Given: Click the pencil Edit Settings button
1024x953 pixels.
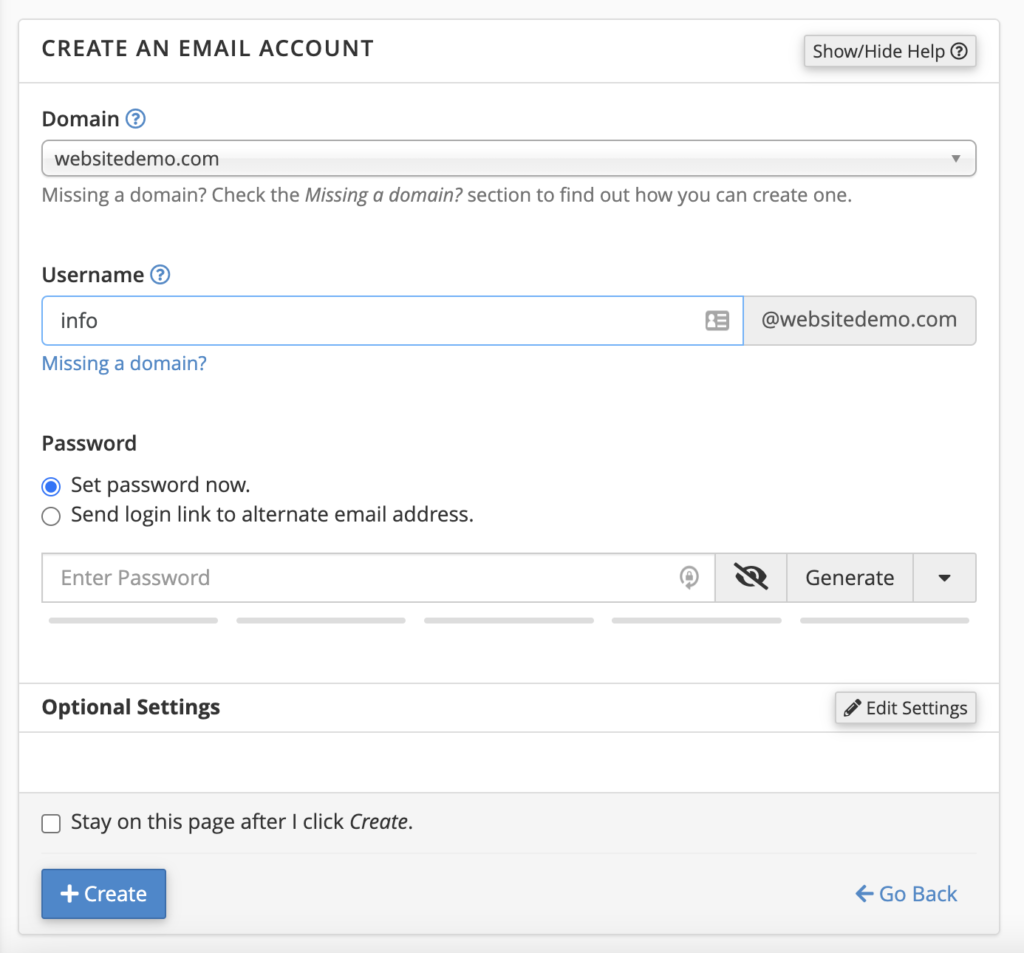Looking at the screenshot, I should [905, 708].
